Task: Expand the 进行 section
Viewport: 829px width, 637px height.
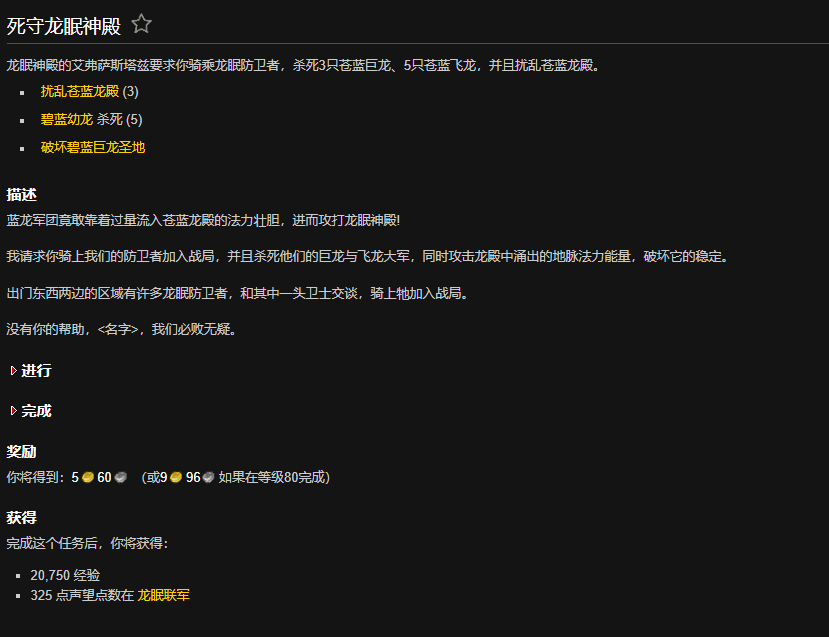Action: tap(36, 370)
